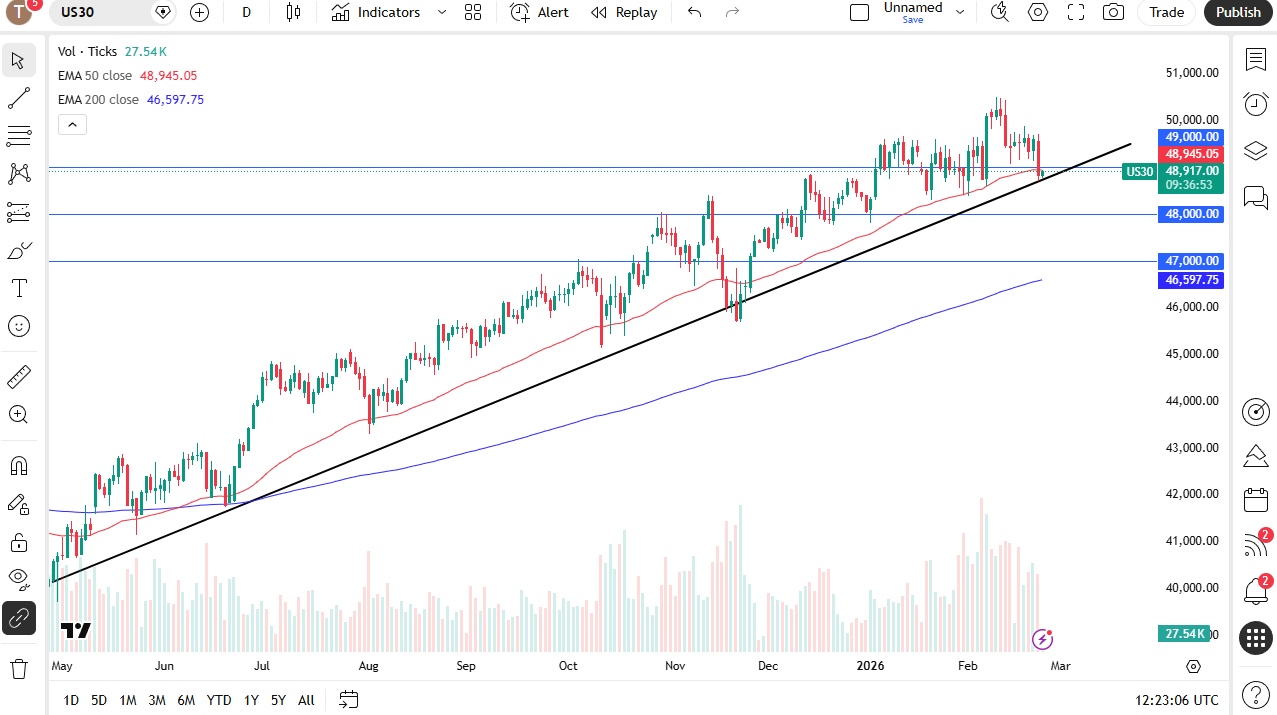Add symbol with compare plus button

coord(199,12)
